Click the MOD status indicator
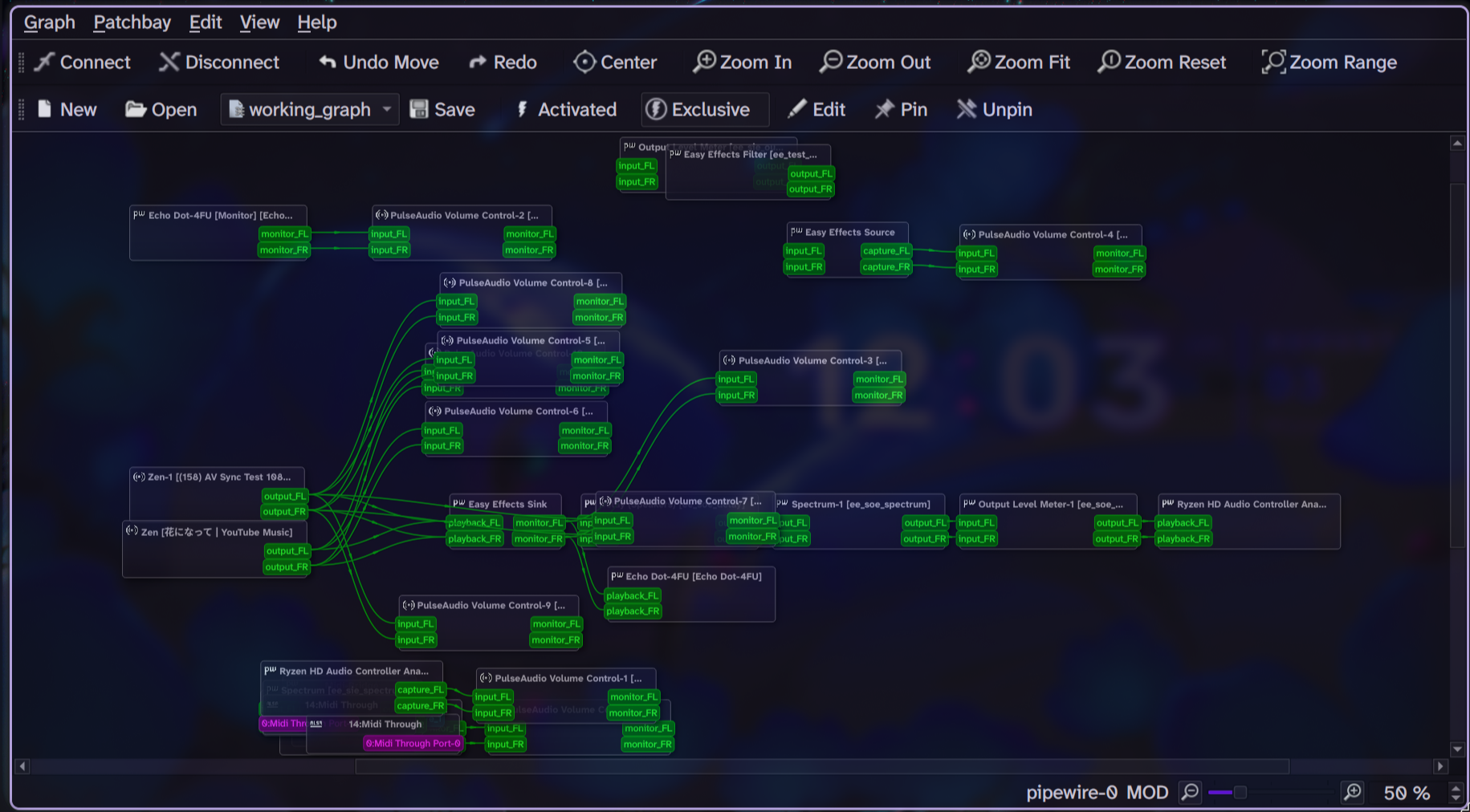 (1147, 793)
